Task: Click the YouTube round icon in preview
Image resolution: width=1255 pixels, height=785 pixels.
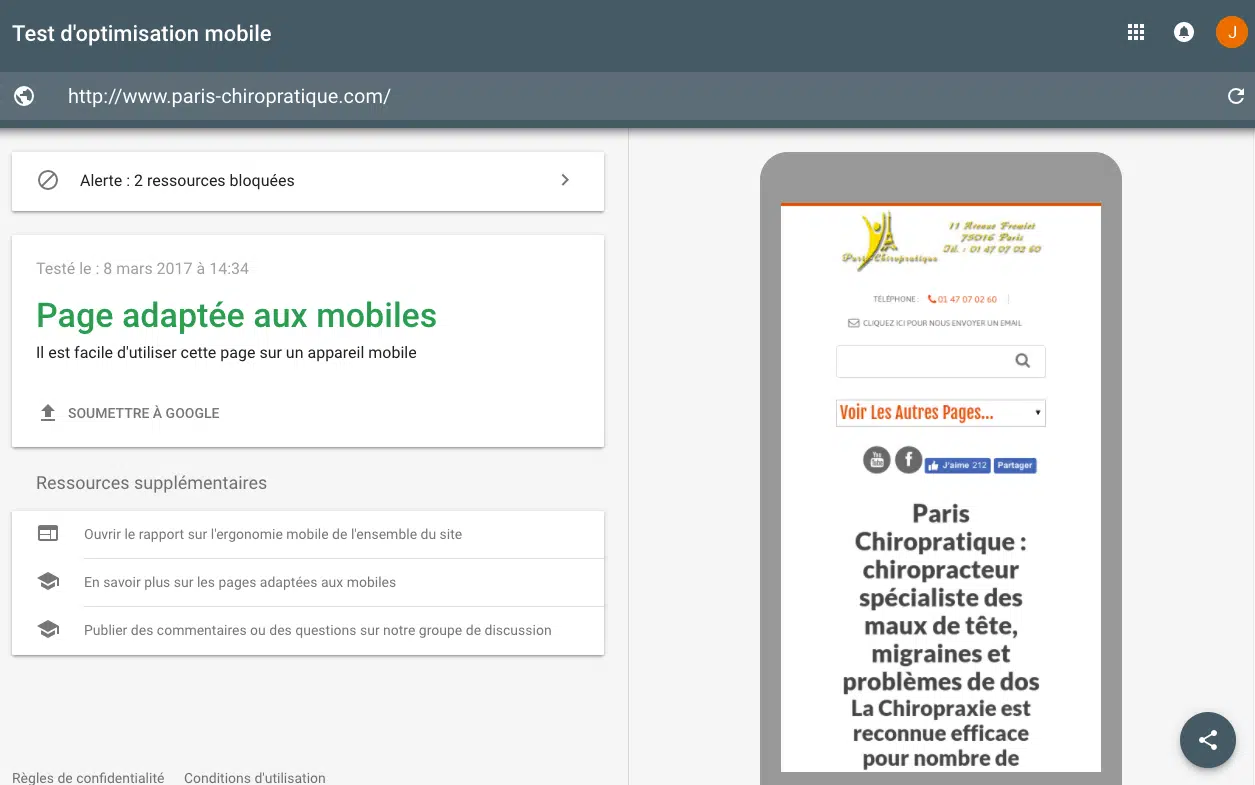Action: (877, 460)
